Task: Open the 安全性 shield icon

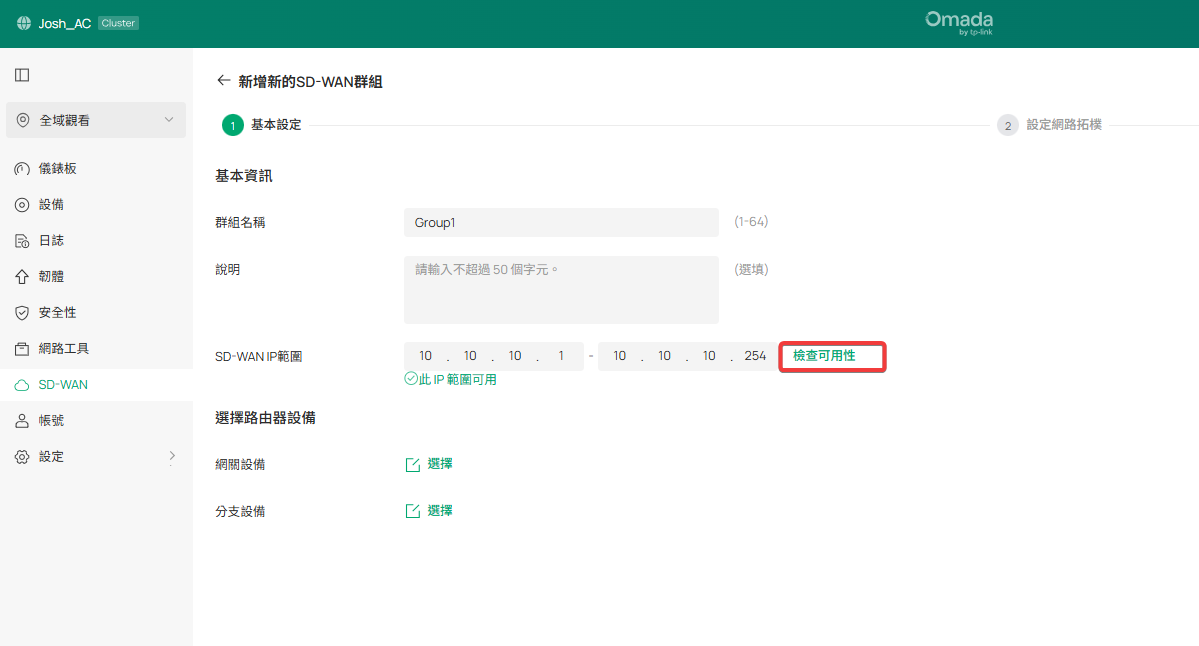Action: tap(22, 313)
